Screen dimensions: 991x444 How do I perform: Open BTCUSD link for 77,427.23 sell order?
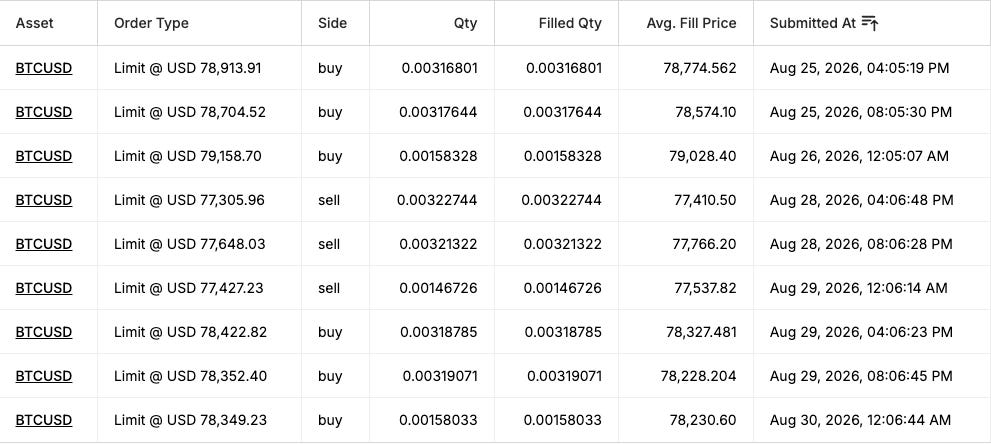(x=44, y=288)
